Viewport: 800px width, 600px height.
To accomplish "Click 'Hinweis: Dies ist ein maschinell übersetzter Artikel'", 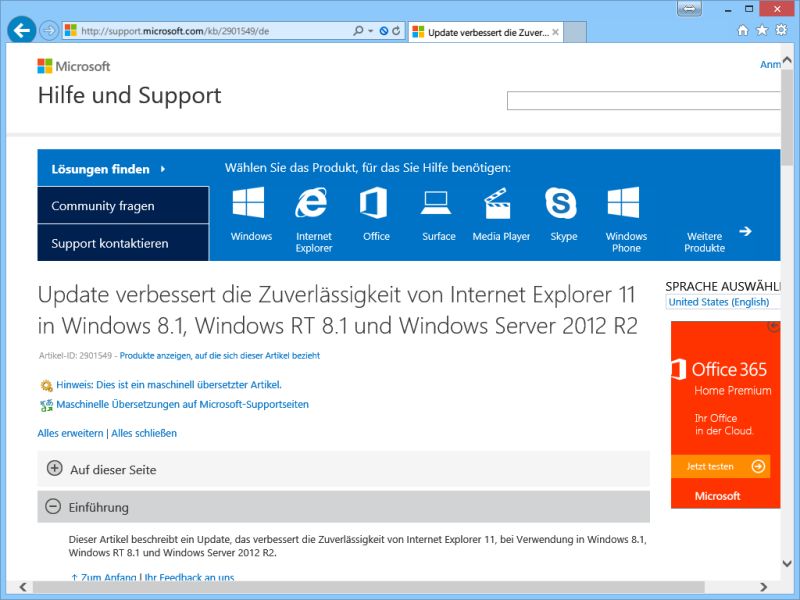I will pos(169,385).
